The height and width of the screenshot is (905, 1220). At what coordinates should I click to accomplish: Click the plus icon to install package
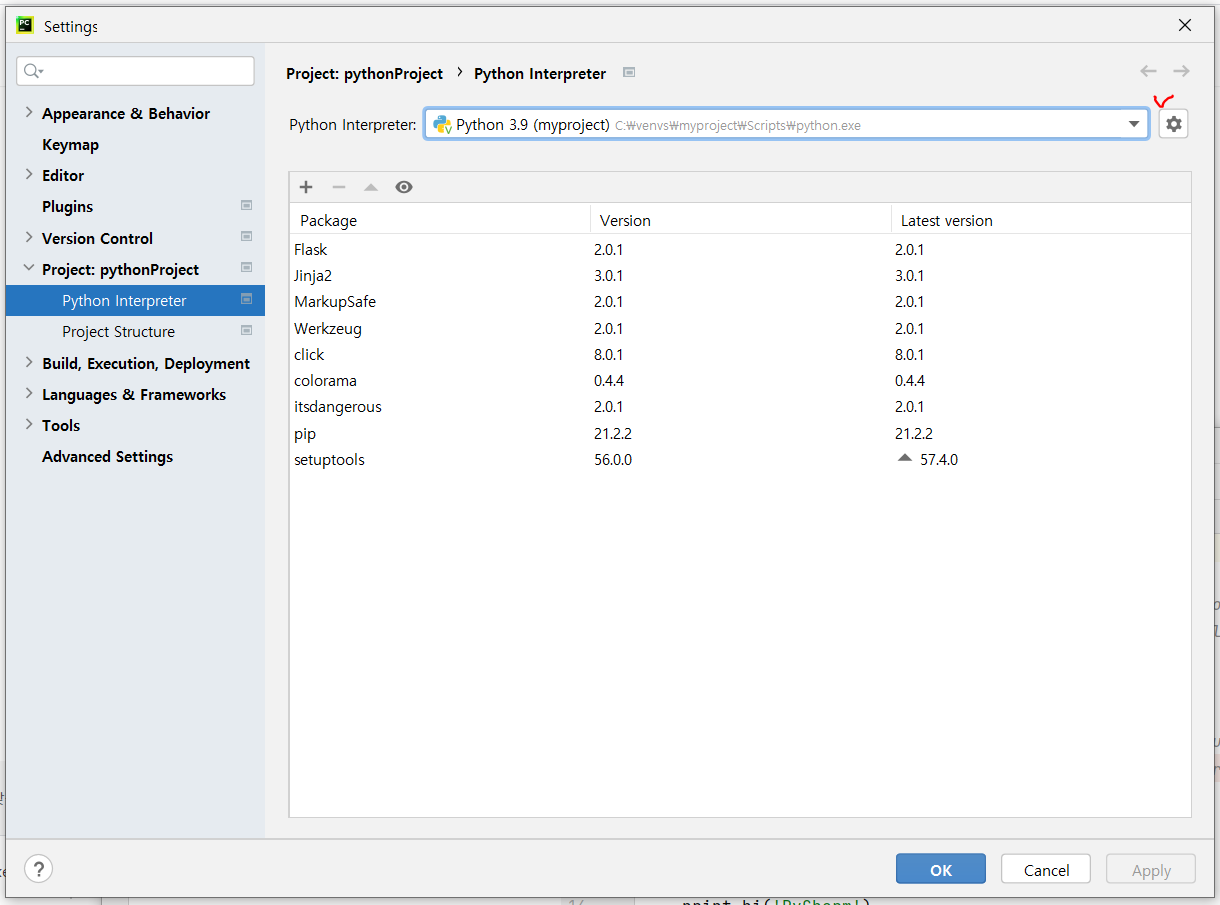tap(306, 187)
